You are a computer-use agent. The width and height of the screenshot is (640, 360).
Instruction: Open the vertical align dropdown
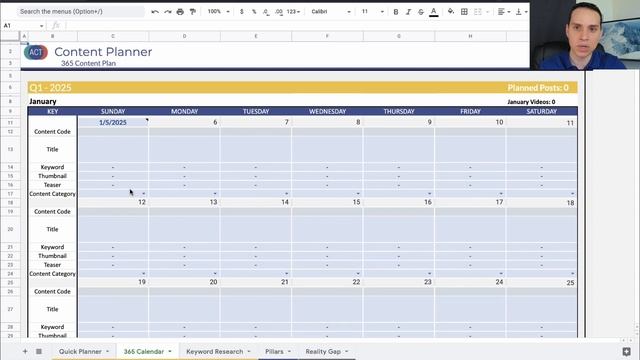tap(521, 12)
